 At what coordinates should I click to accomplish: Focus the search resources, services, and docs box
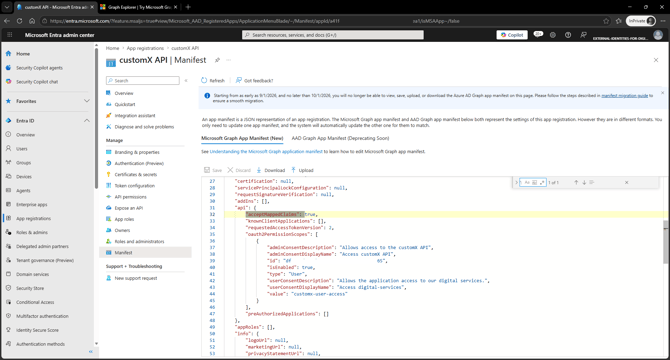click(333, 35)
